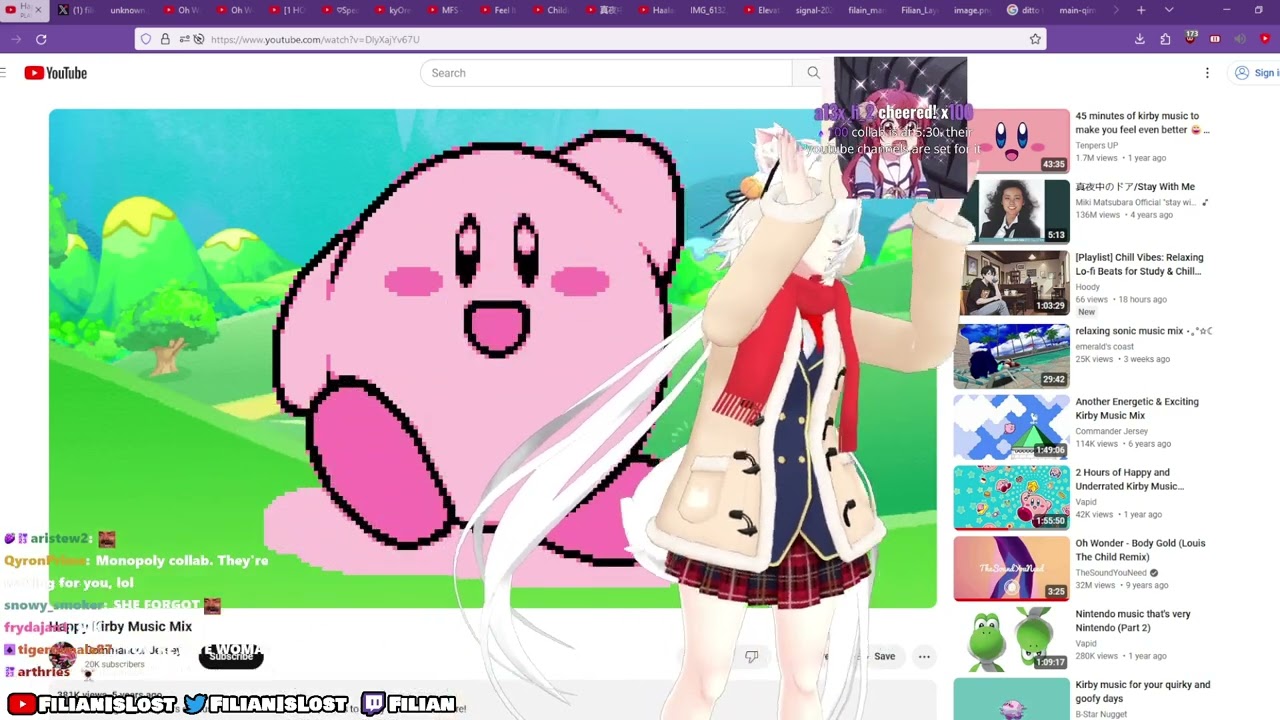Open the YouTube guide hamburger menu
This screenshot has height=720, width=1280.
[x=4, y=73]
